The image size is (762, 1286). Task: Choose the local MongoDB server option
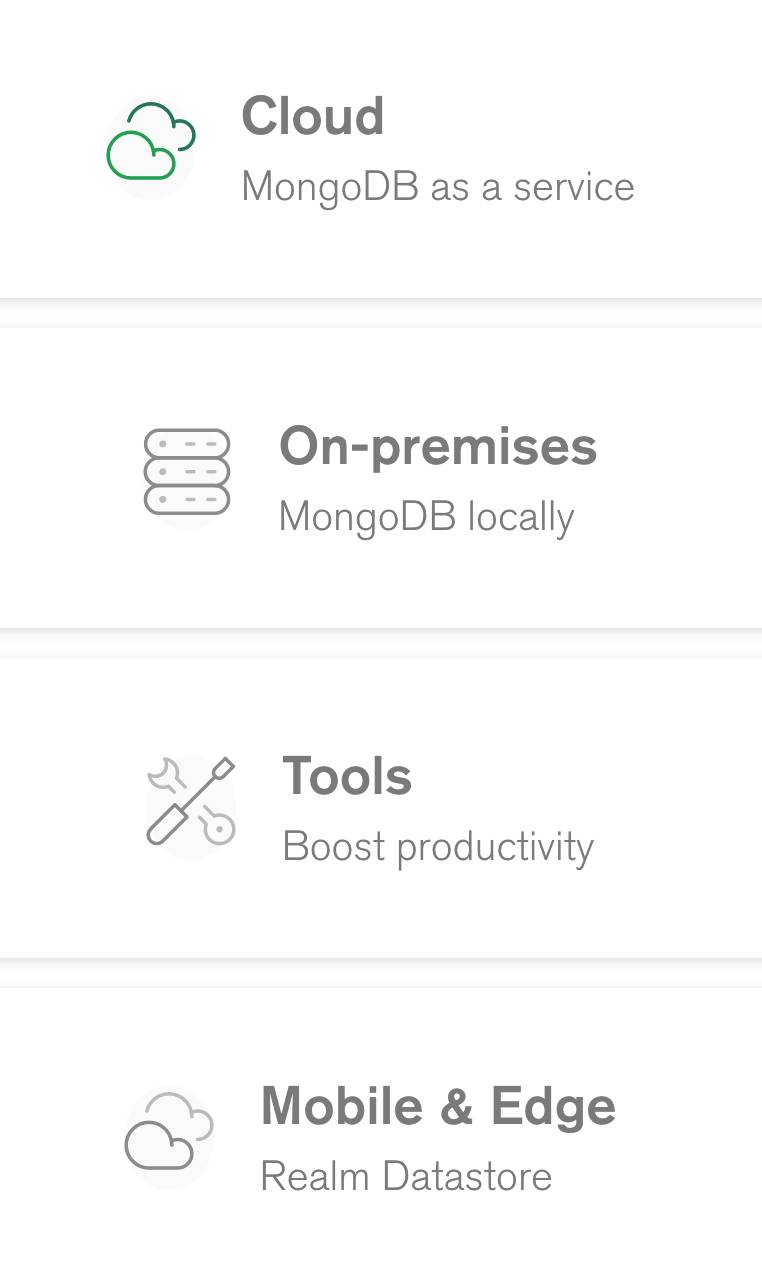(381, 478)
